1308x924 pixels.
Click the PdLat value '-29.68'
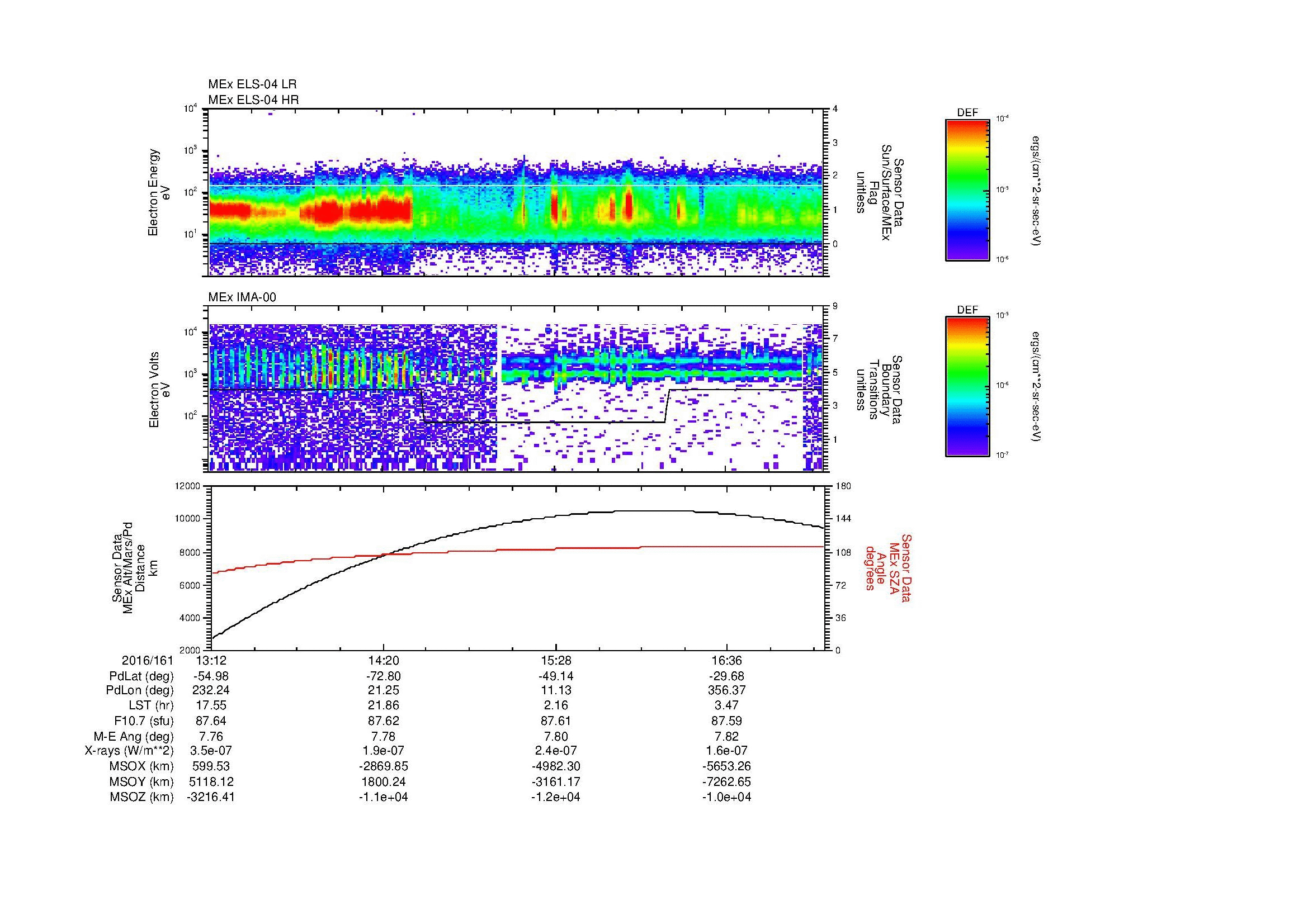(x=727, y=676)
